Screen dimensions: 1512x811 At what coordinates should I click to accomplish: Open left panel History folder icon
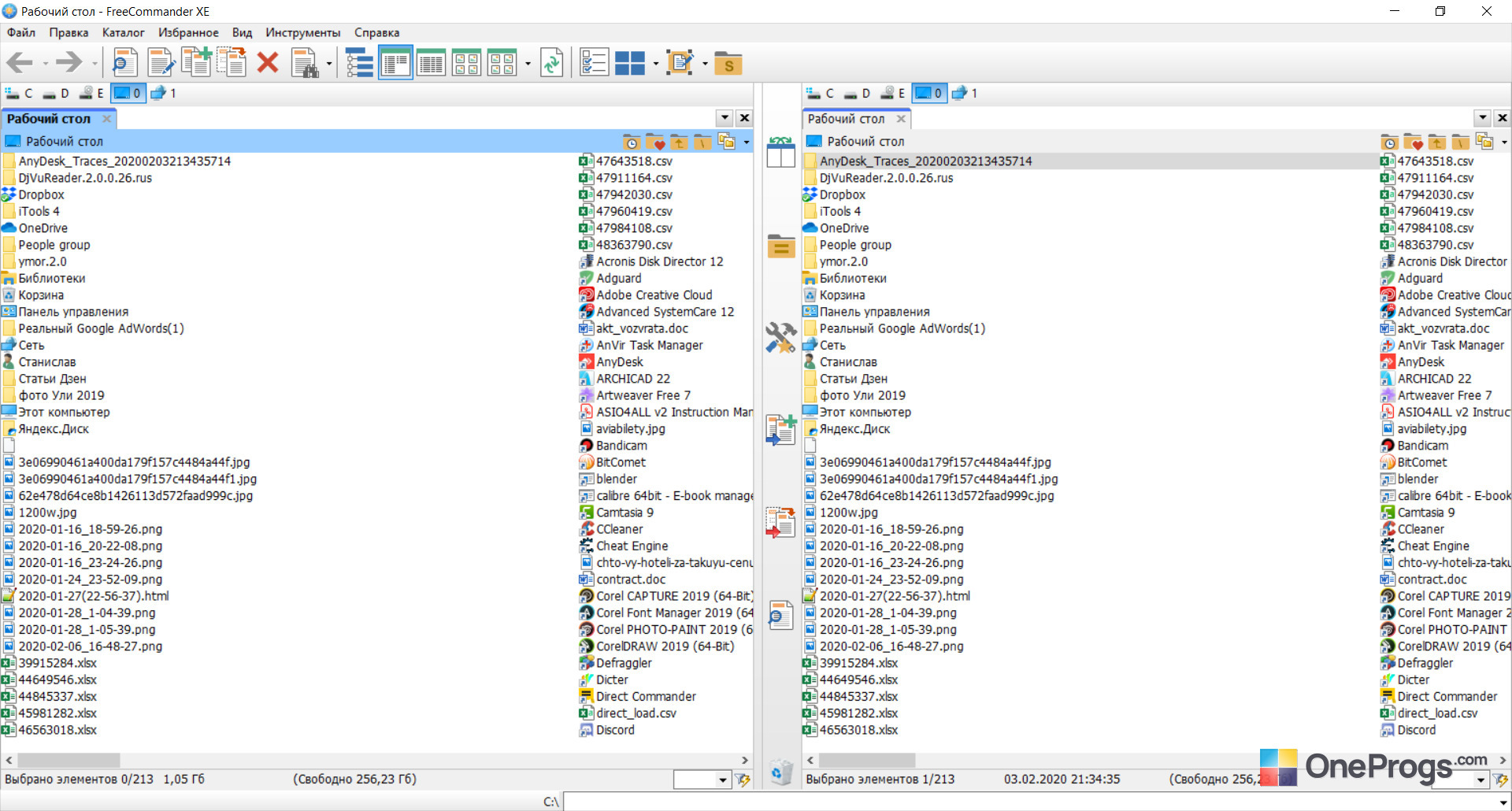[632, 142]
